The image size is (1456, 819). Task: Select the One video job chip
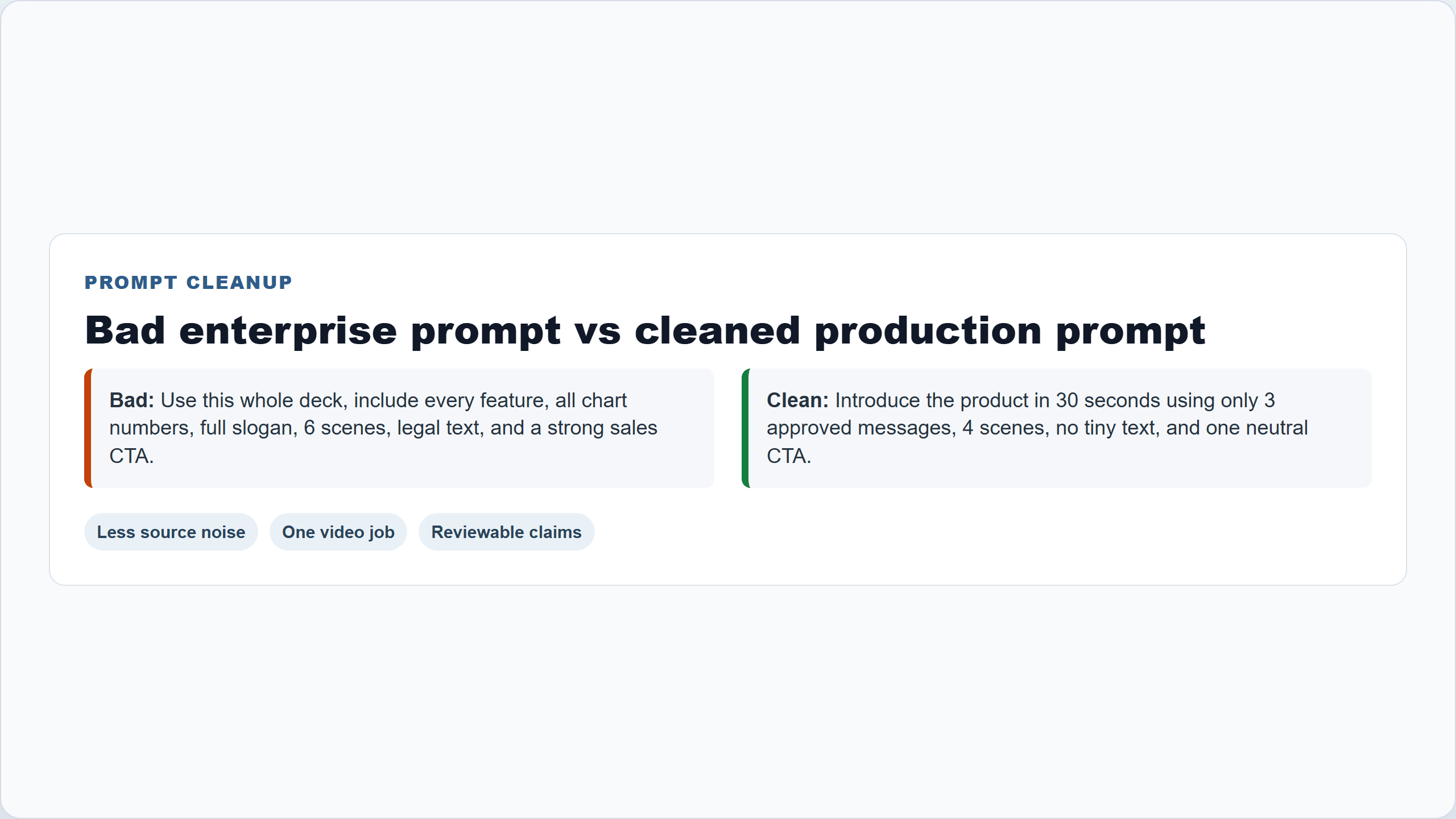point(338,532)
